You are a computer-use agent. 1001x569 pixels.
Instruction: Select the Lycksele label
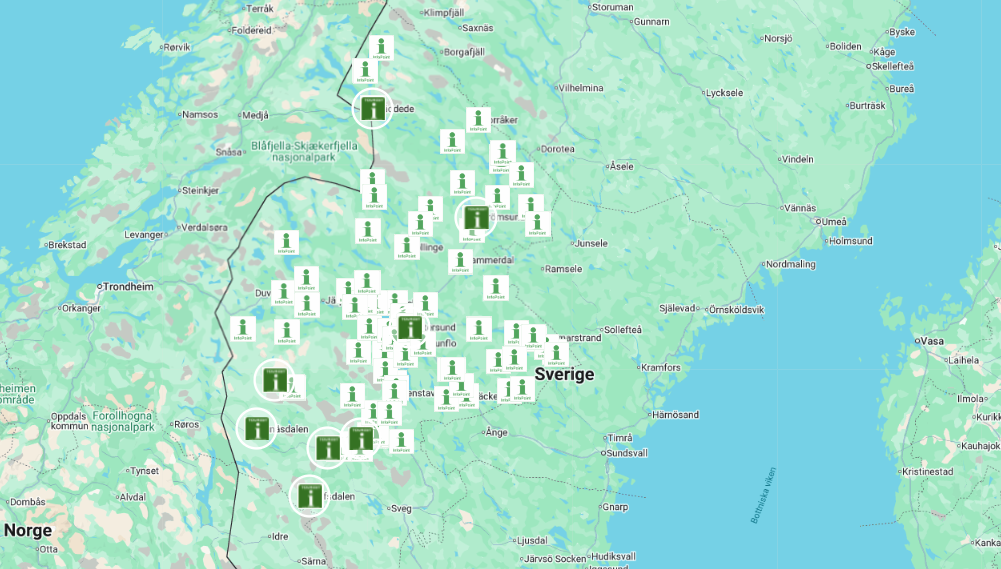coord(725,93)
